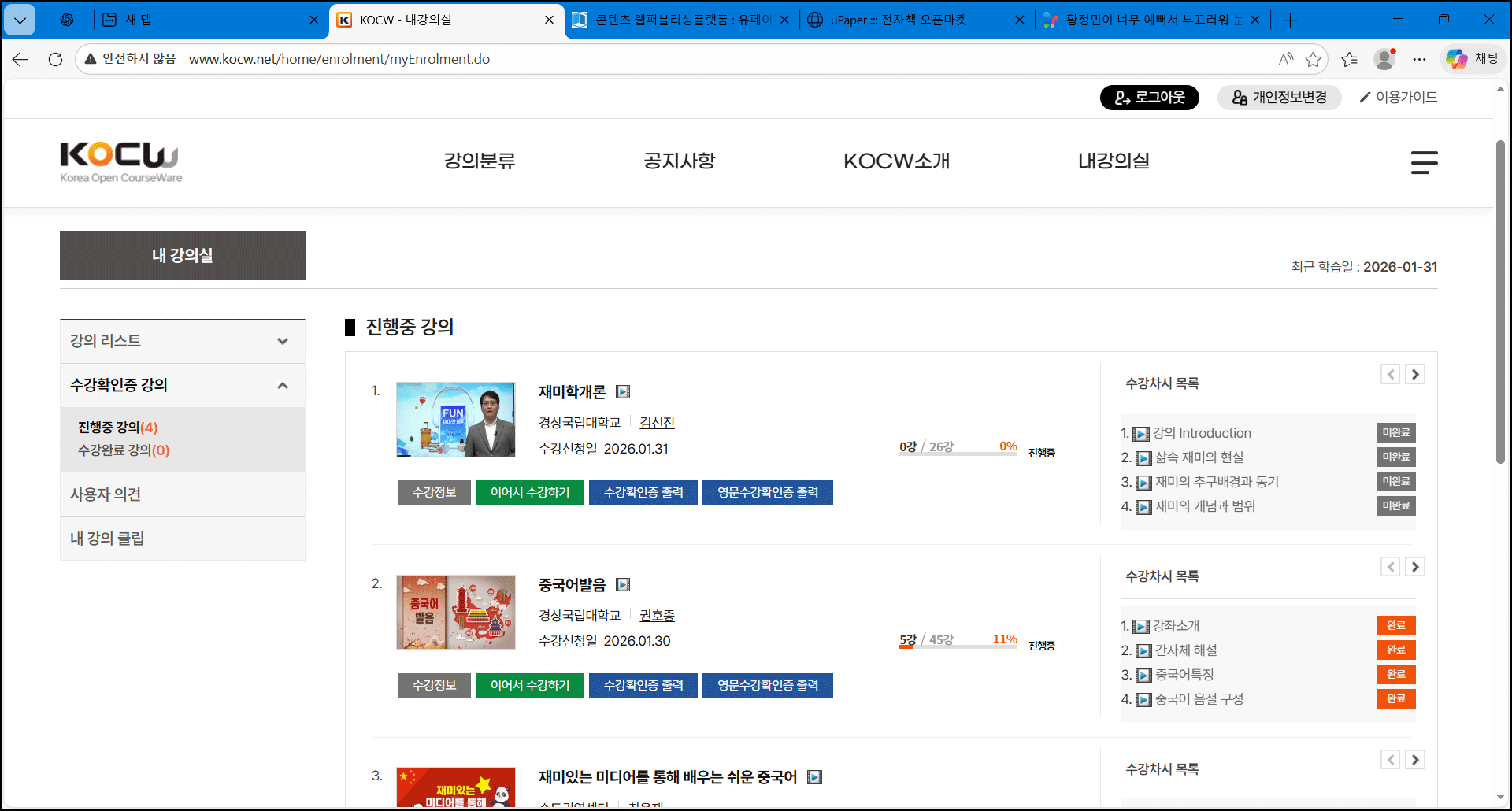Open browser settings and more menu

(x=1419, y=59)
